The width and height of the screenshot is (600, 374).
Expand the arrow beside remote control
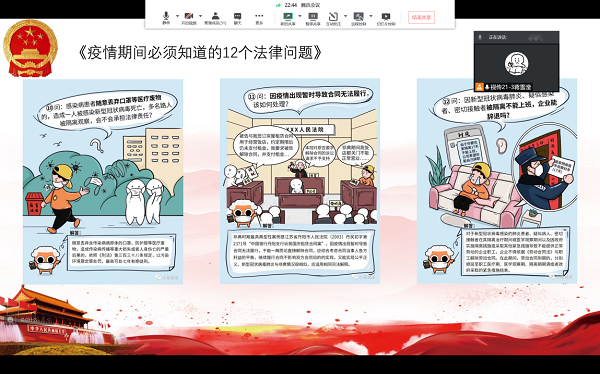pos(370,16)
